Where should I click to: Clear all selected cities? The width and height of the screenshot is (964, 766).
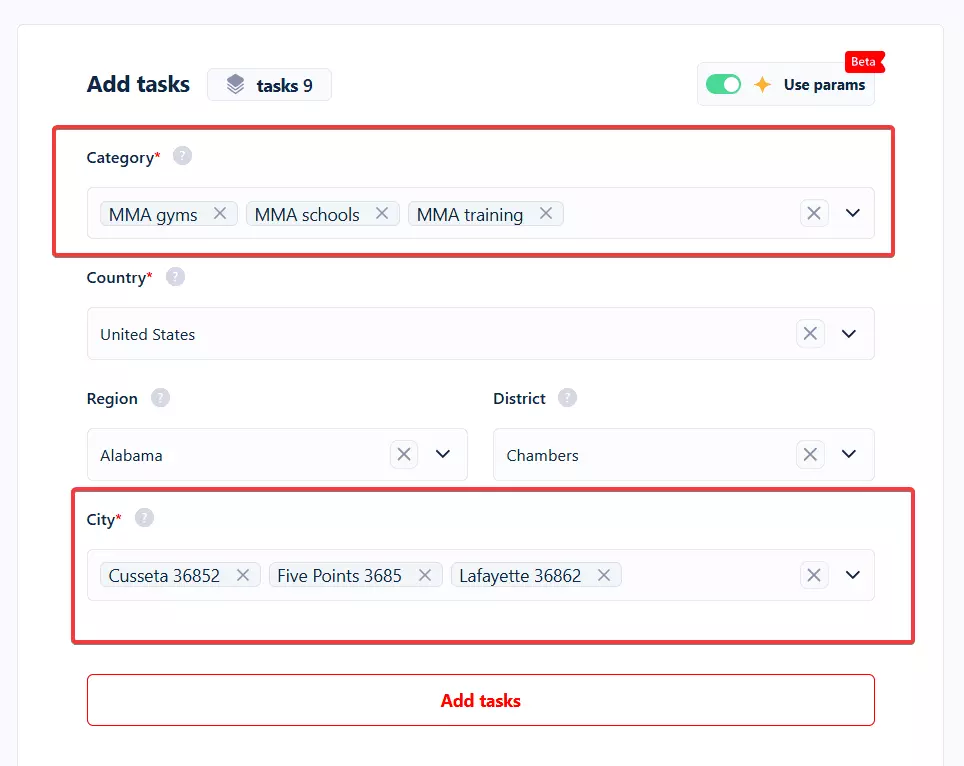[814, 575]
